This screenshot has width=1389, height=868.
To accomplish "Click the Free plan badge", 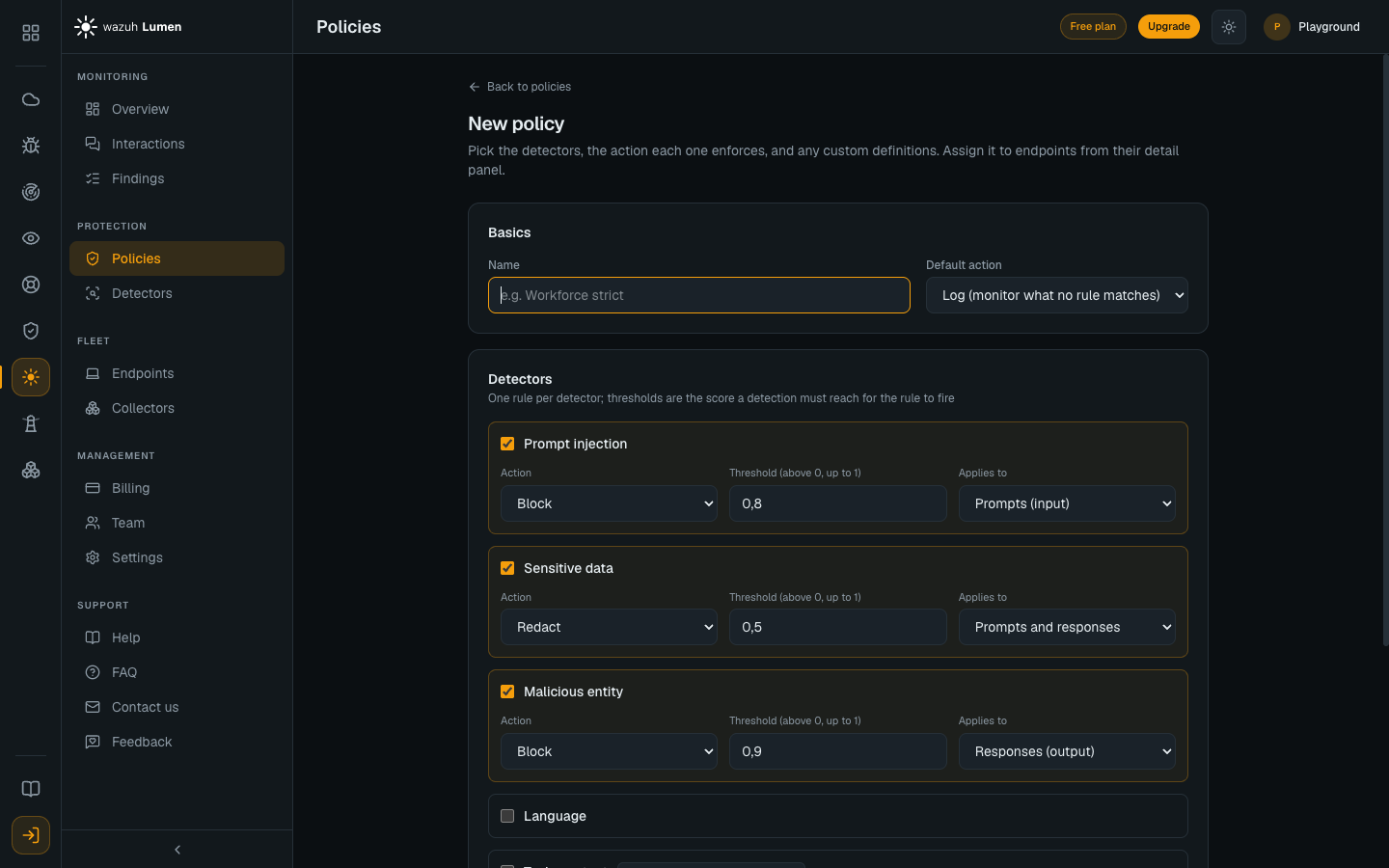I will (x=1093, y=27).
